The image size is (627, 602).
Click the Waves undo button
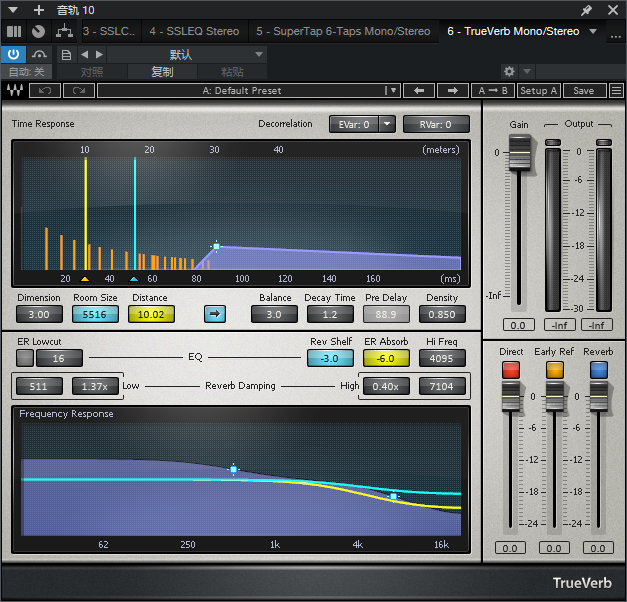(x=45, y=91)
